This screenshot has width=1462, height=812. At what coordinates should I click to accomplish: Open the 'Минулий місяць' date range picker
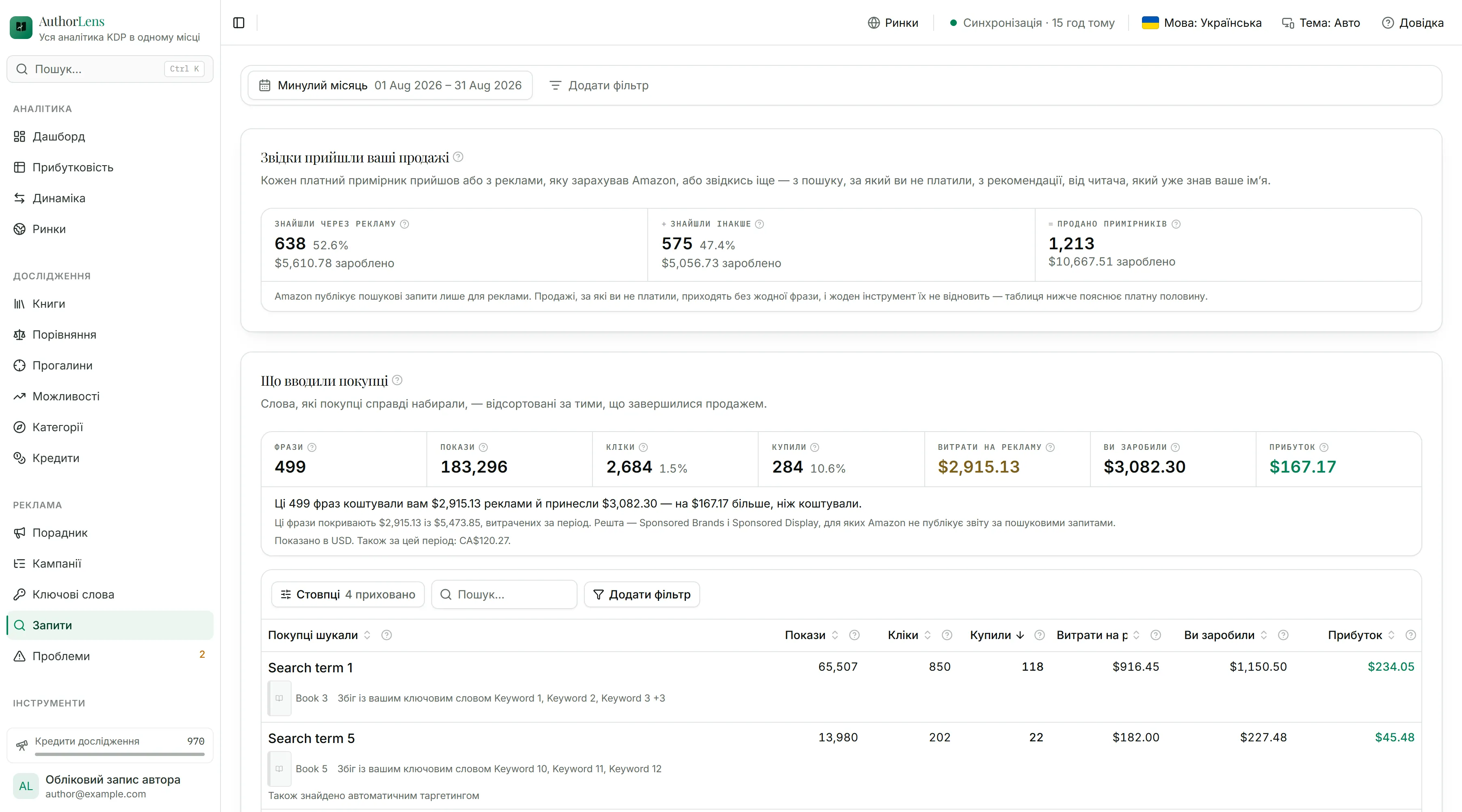390,85
